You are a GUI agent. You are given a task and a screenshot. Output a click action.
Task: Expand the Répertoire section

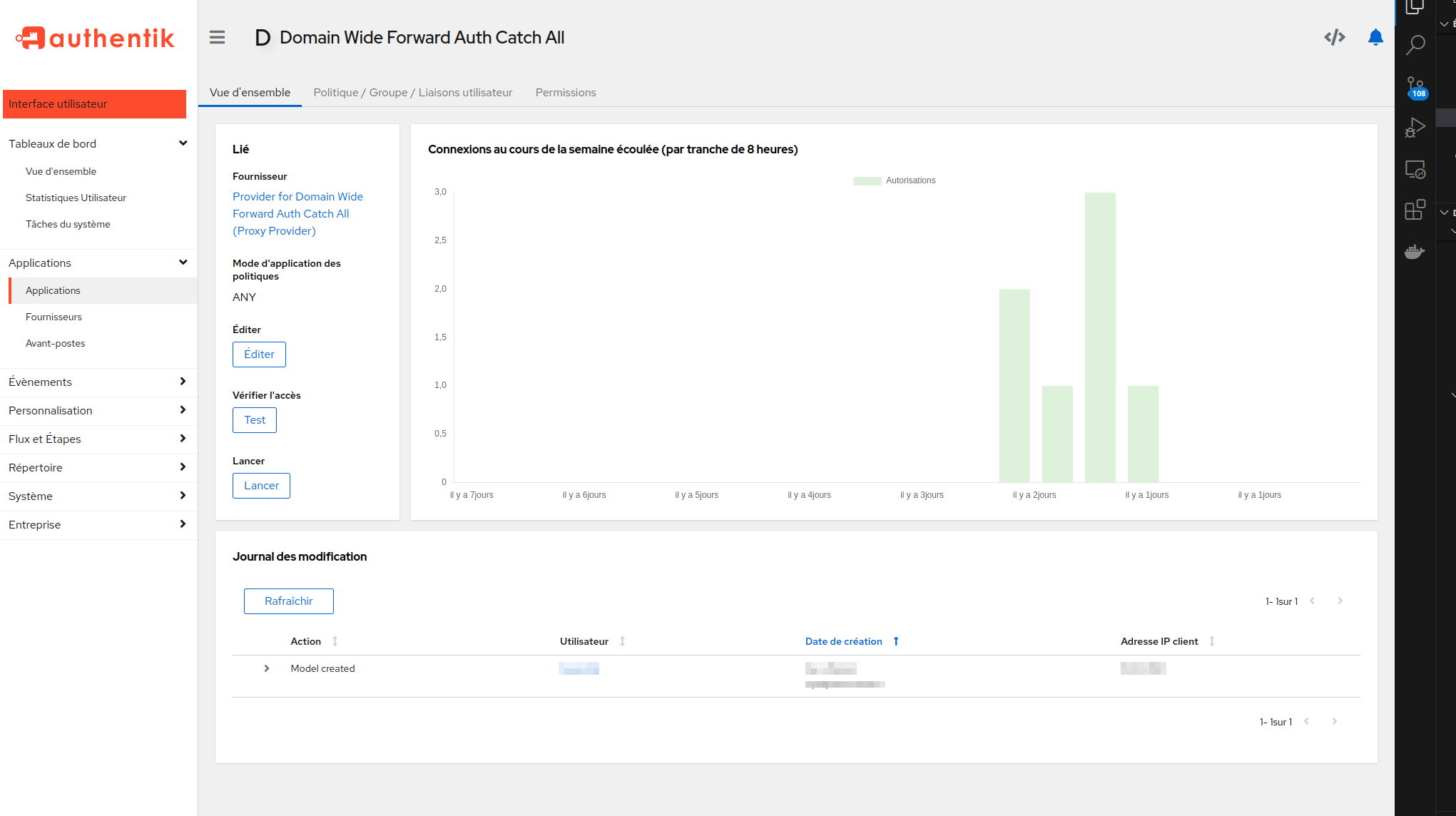[98, 467]
